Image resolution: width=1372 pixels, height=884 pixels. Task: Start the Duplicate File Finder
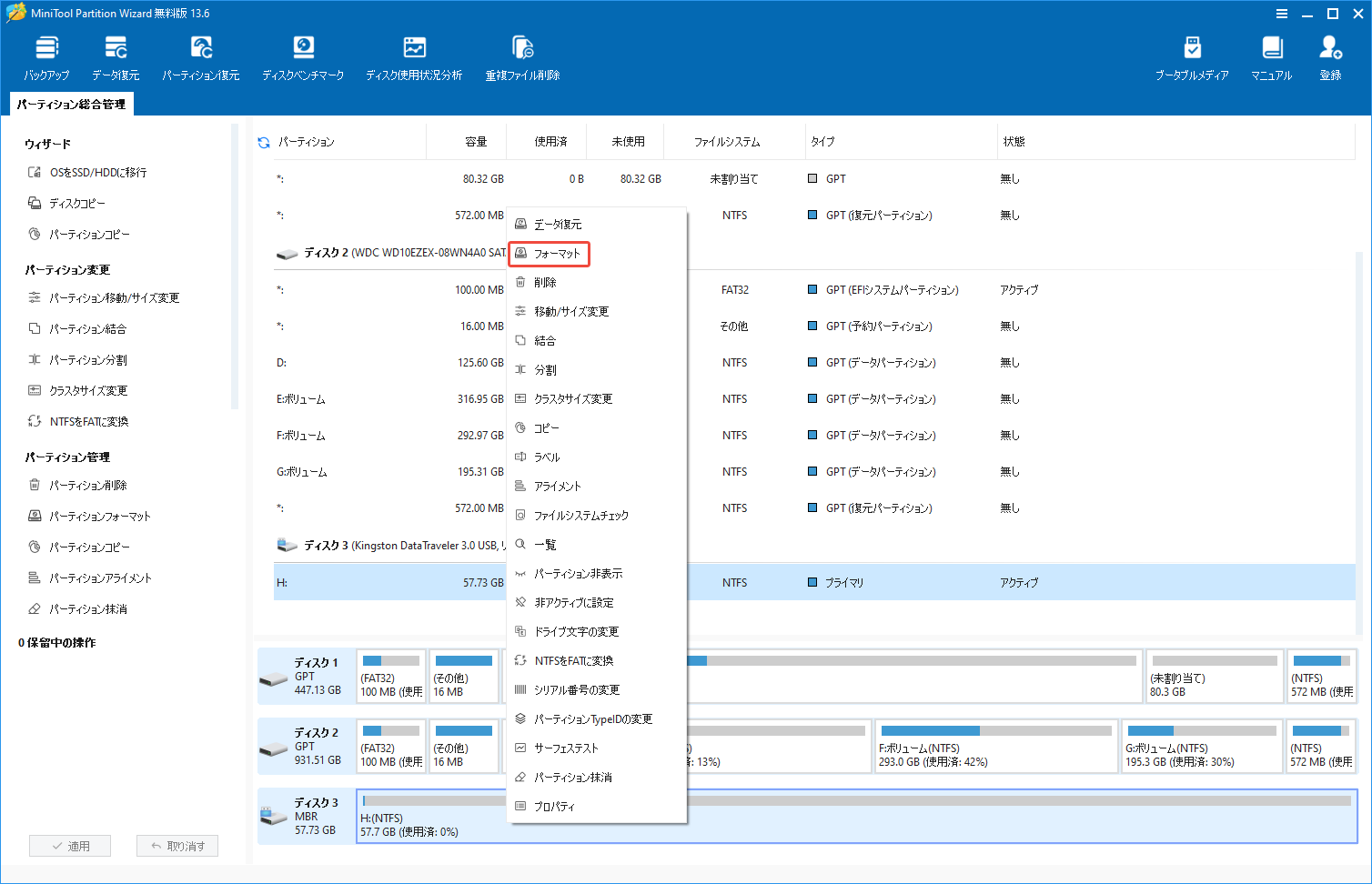522,55
